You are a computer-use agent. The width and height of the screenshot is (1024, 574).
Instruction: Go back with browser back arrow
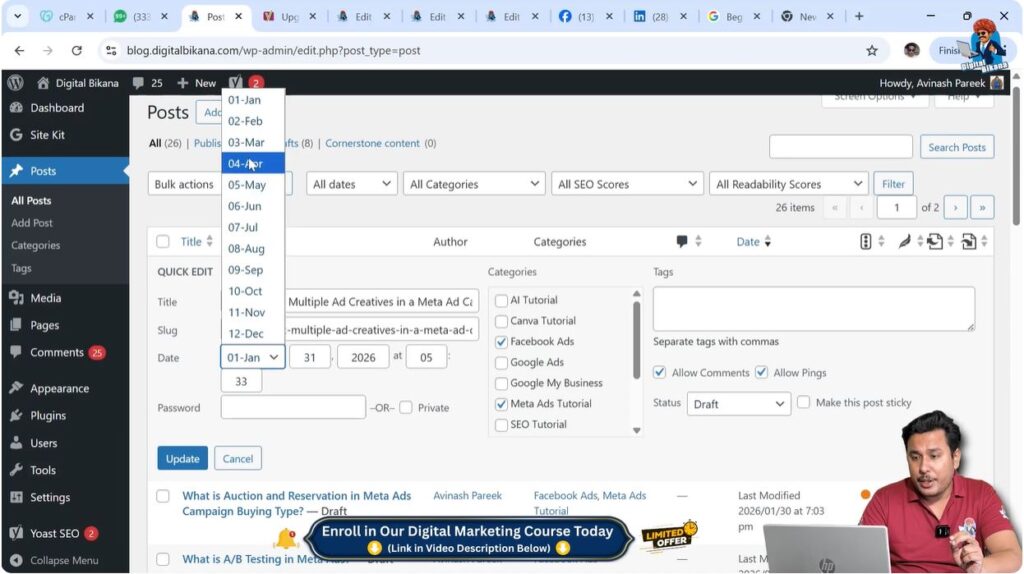pos(20,50)
